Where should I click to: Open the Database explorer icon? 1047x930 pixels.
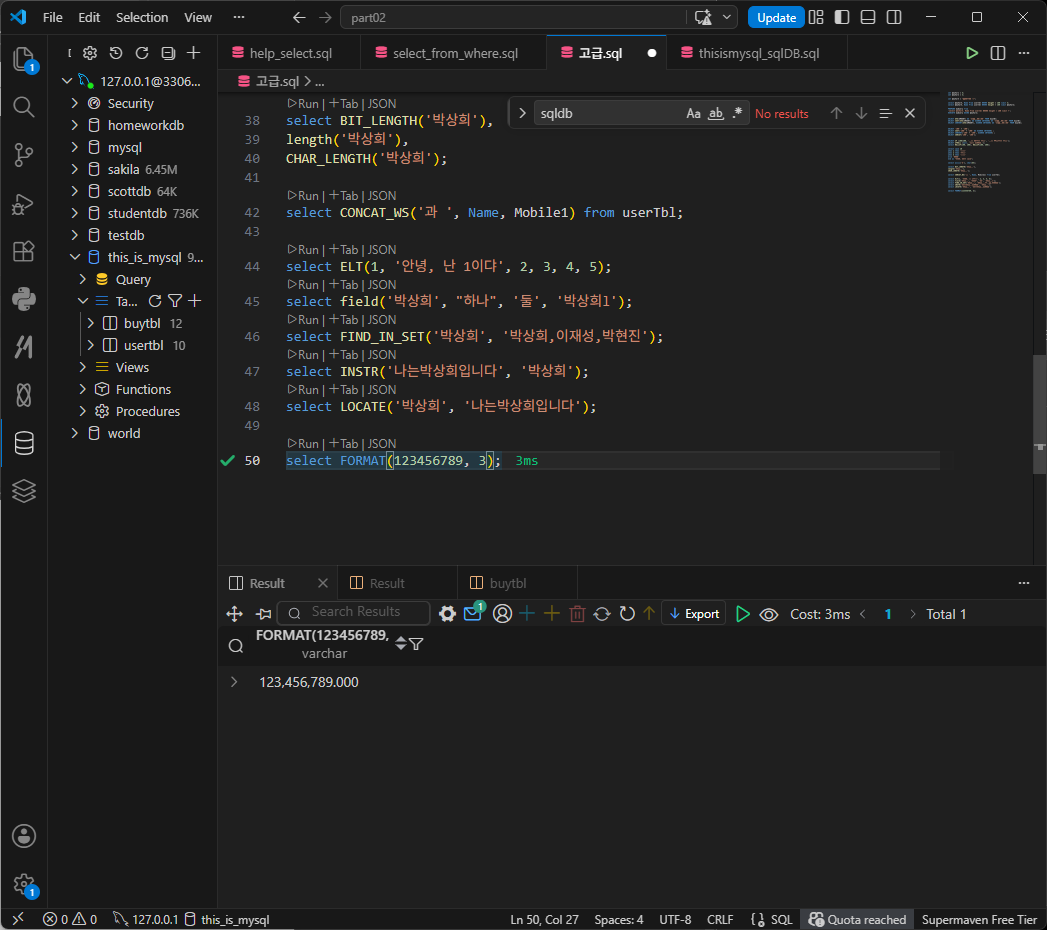24,443
